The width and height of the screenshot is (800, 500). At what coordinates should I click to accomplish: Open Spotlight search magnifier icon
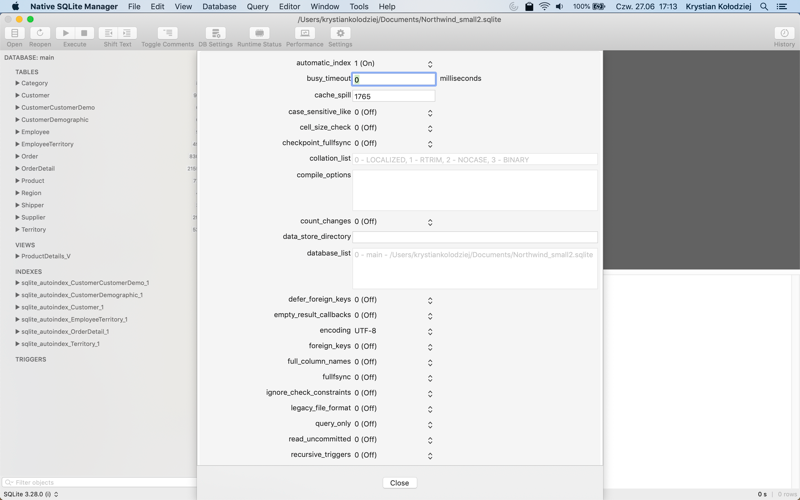[x=764, y=6]
